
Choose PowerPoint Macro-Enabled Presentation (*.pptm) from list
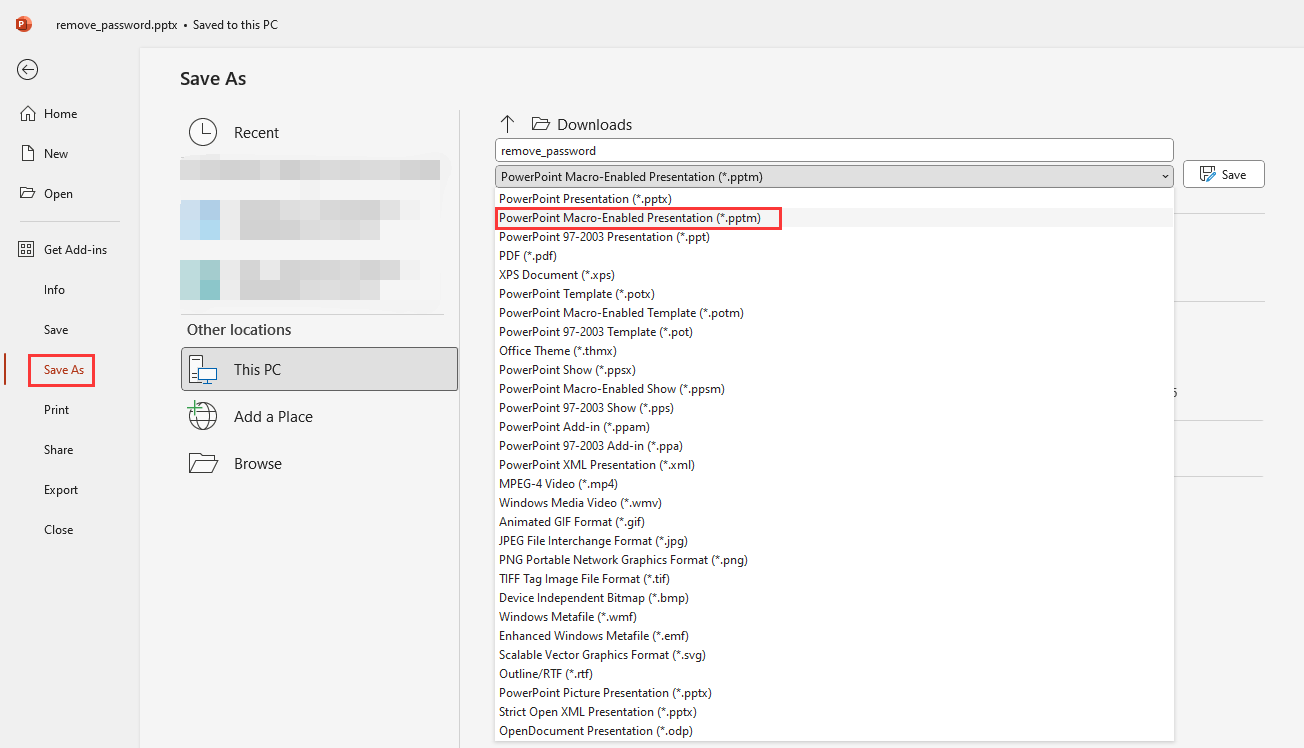(834, 218)
